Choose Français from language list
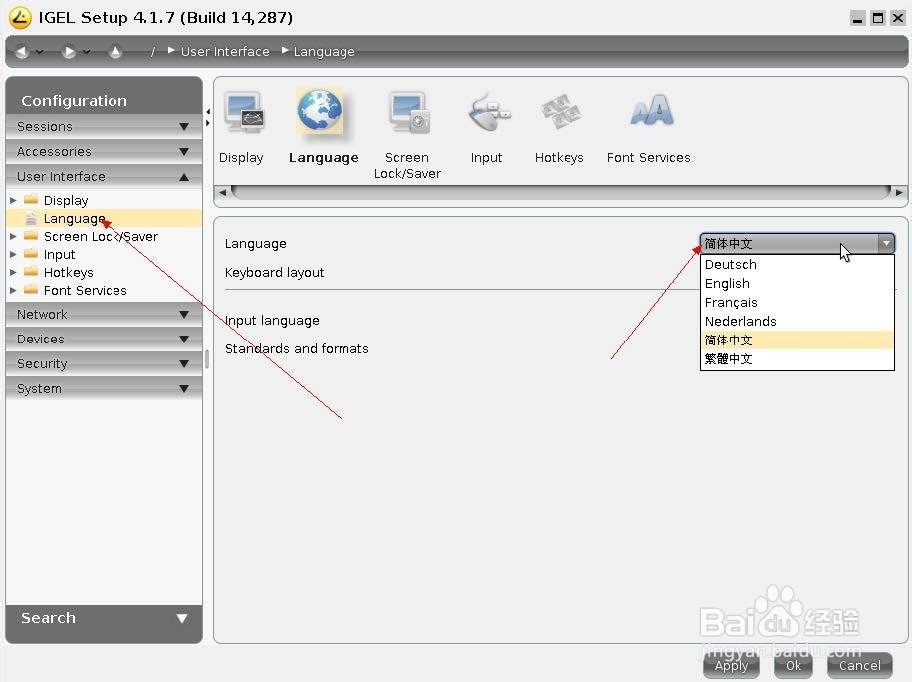 pos(797,302)
